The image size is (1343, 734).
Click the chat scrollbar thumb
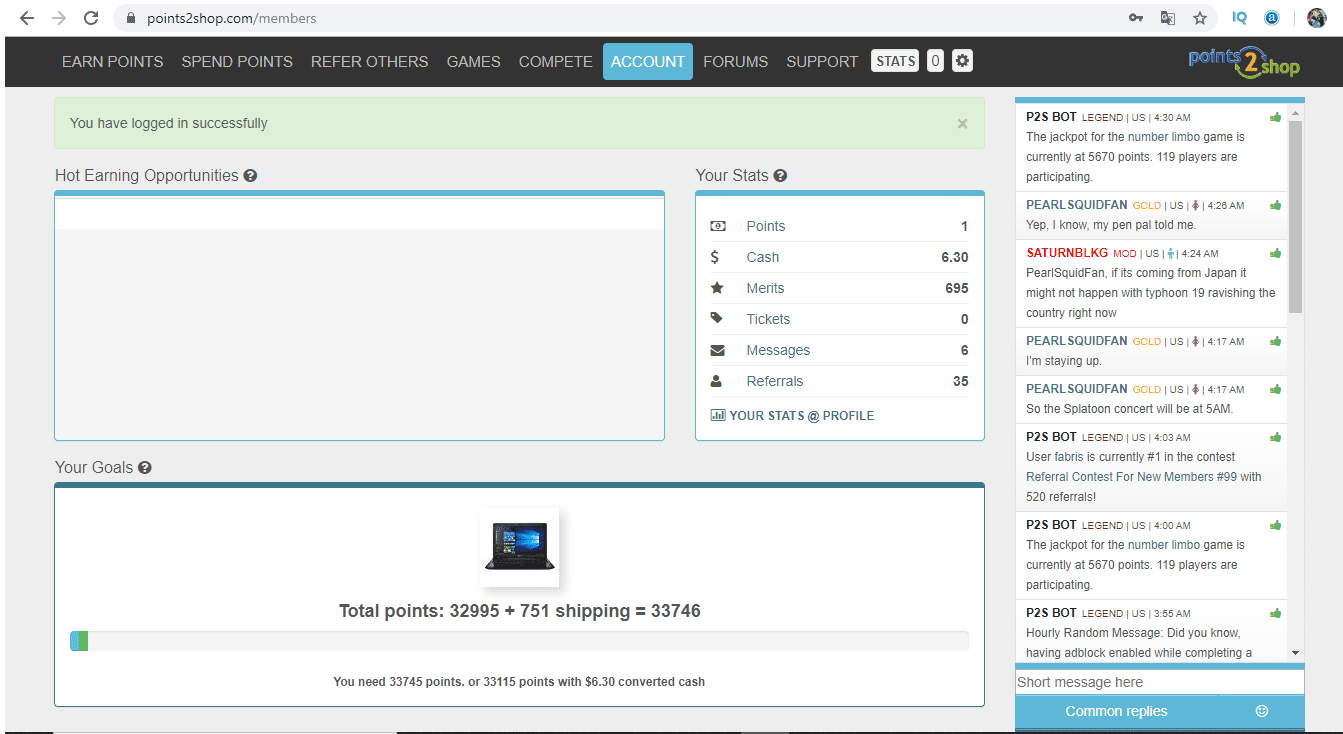point(1296,217)
